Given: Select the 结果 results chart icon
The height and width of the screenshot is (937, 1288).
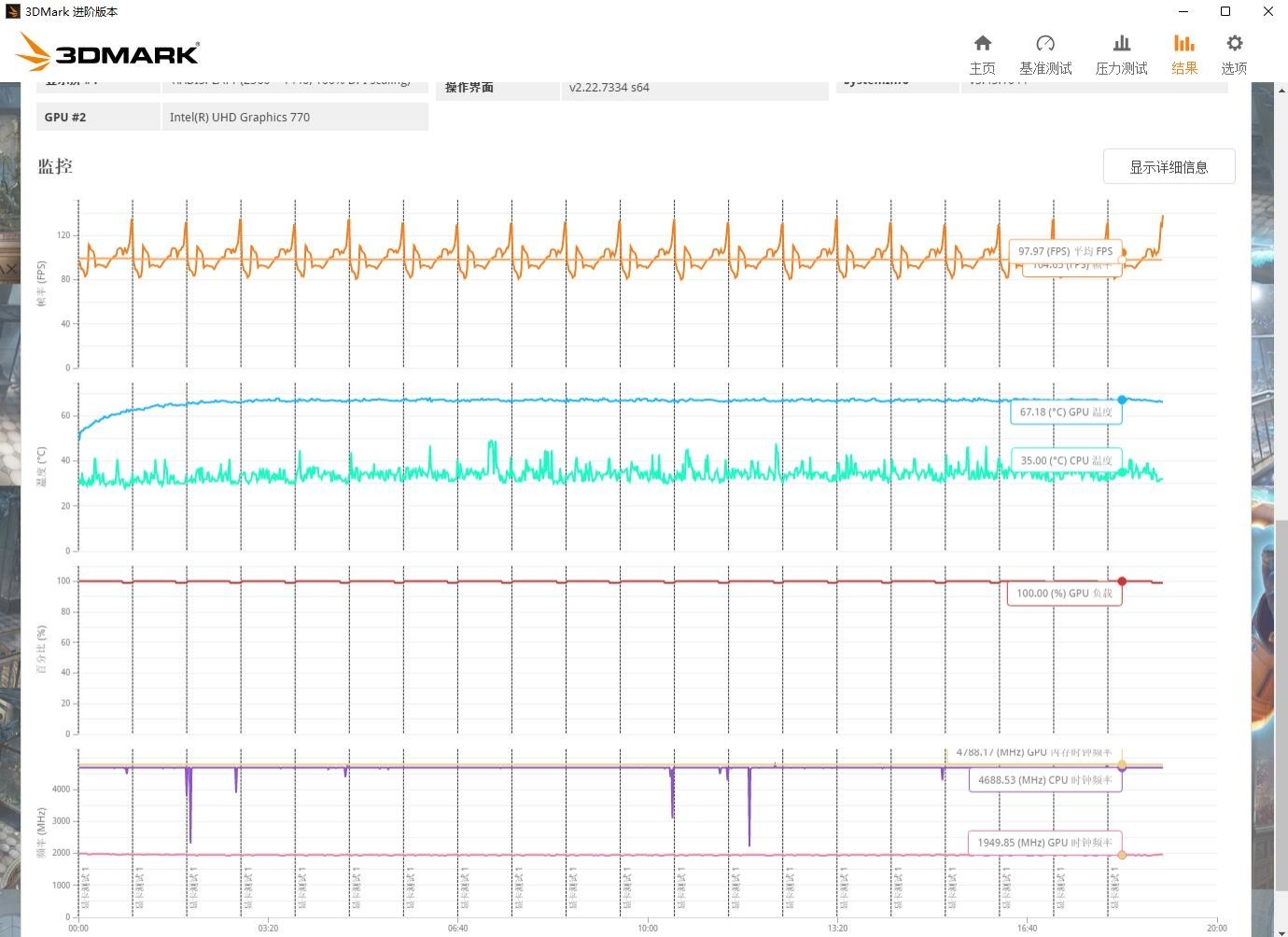Looking at the screenshot, I should click(x=1184, y=54).
